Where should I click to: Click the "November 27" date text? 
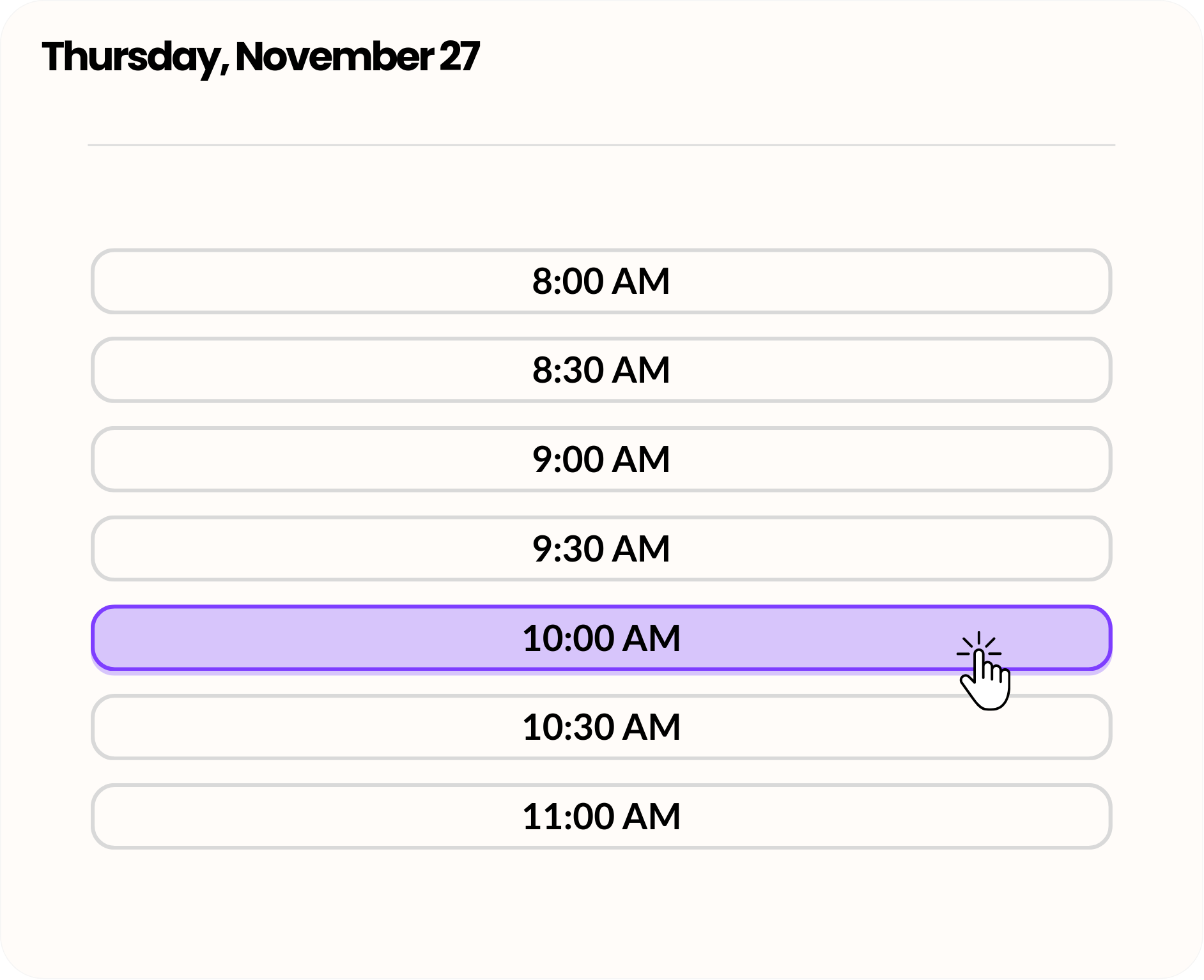358,56
